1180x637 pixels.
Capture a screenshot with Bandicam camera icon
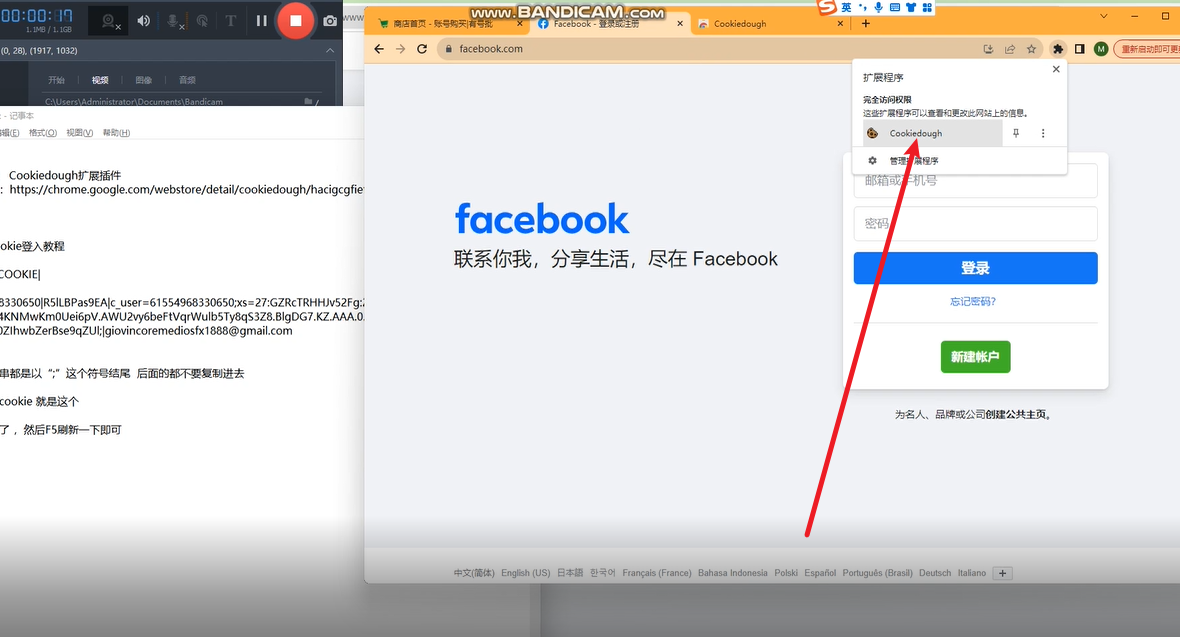tap(330, 21)
